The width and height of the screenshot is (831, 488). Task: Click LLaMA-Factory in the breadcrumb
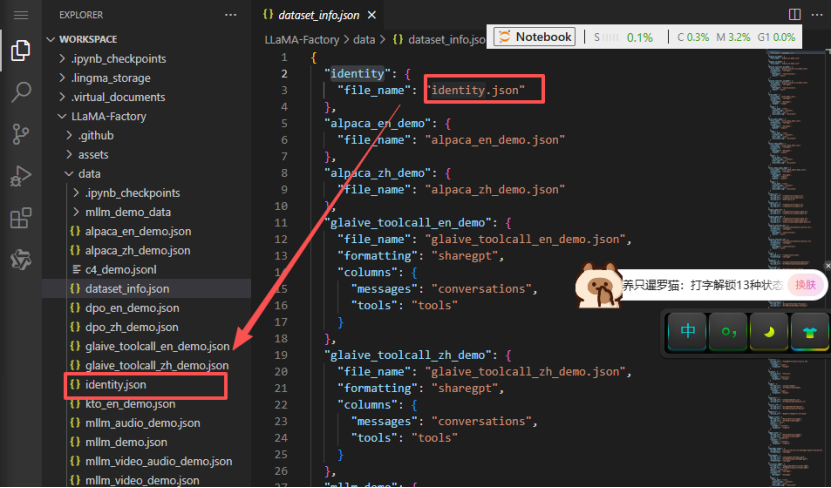pos(302,40)
